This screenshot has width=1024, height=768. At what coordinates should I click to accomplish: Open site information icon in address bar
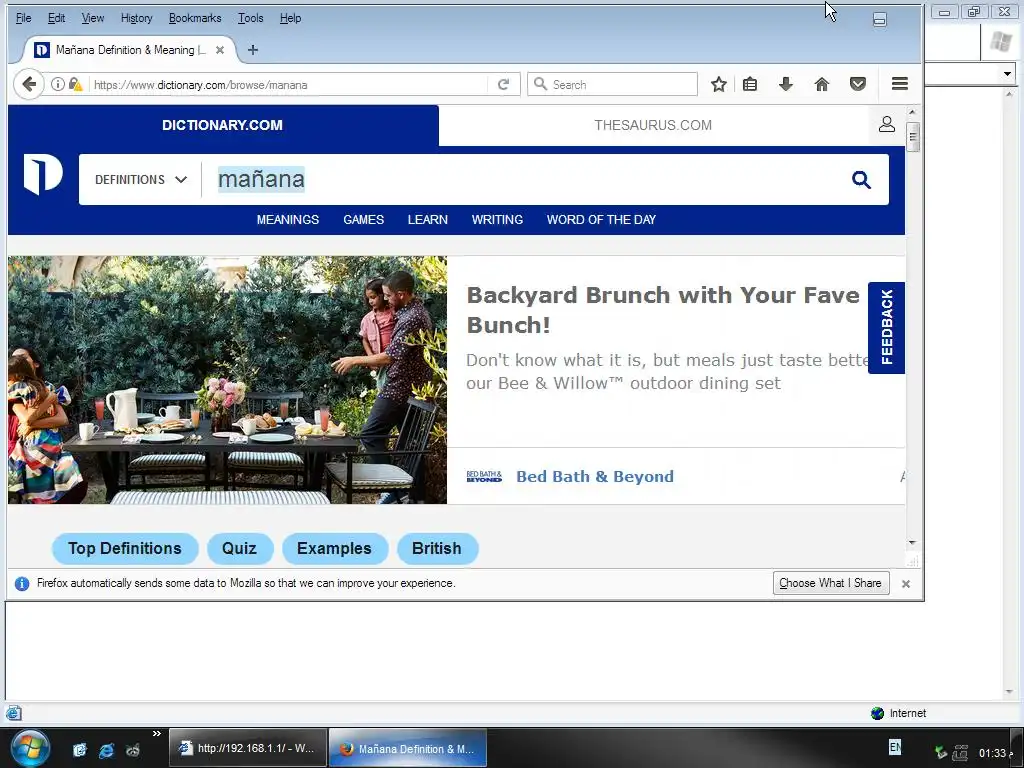coord(57,84)
